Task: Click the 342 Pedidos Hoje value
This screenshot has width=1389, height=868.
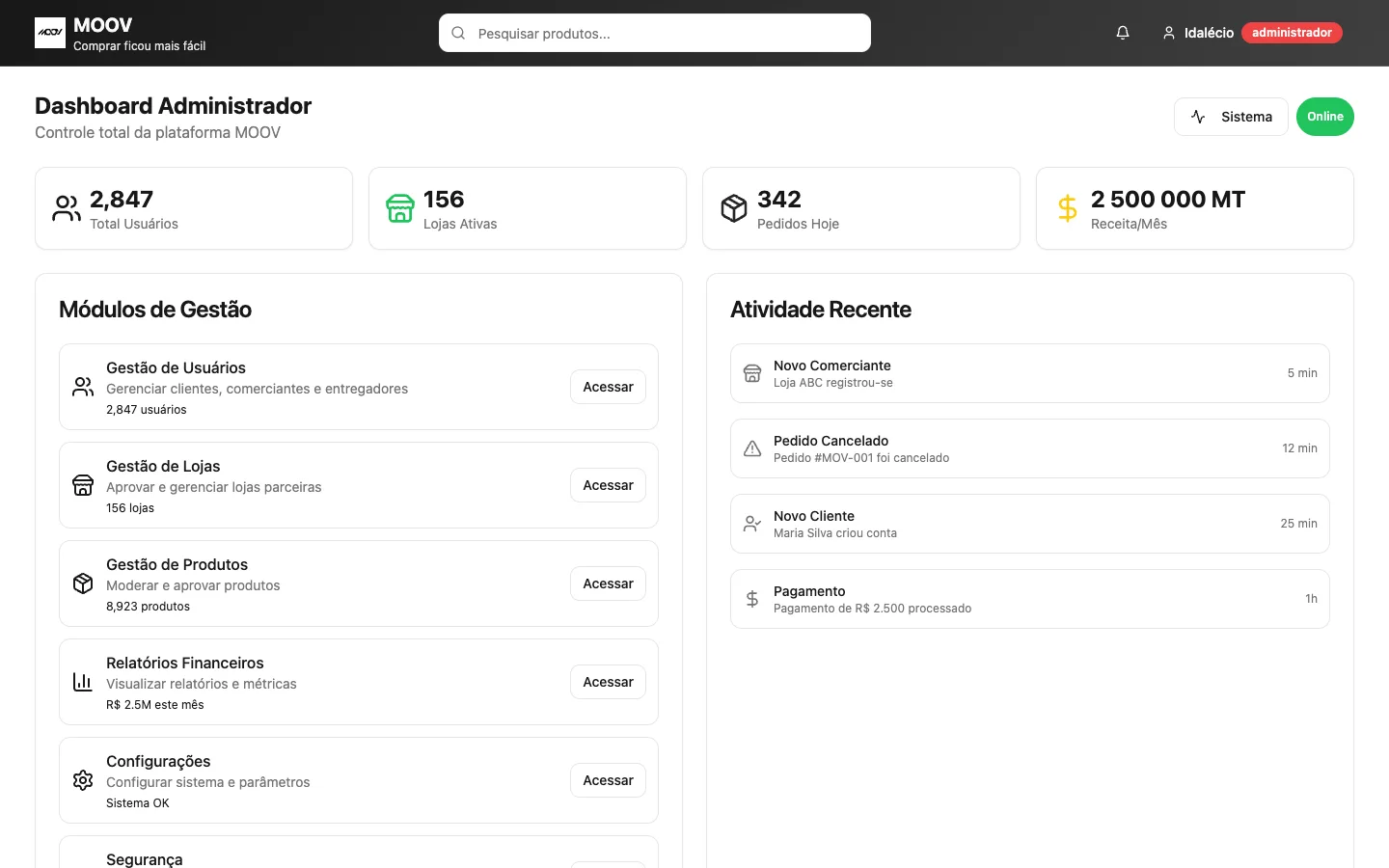Action: [779, 200]
